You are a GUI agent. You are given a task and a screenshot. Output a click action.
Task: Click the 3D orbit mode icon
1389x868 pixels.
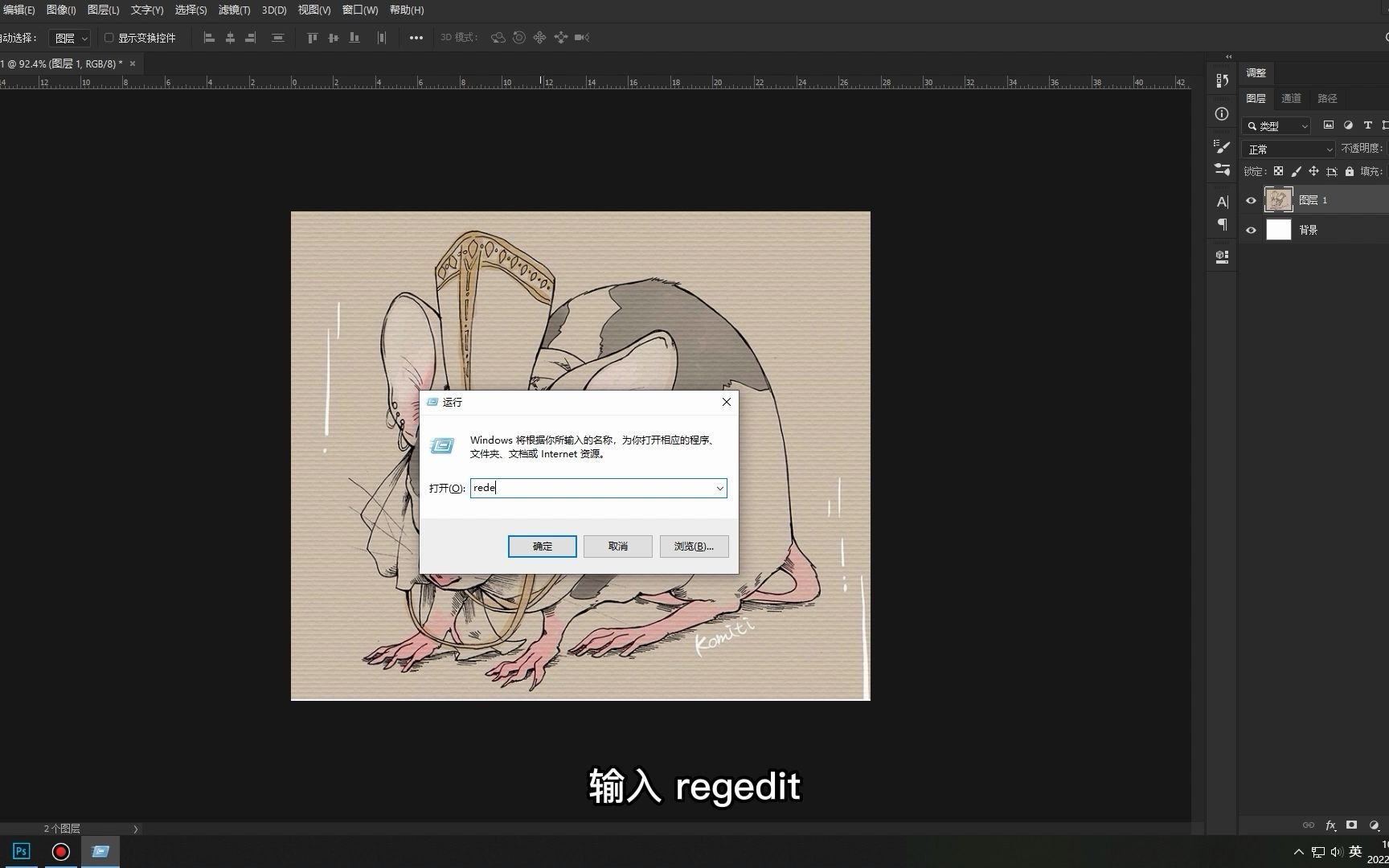tap(498, 38)
